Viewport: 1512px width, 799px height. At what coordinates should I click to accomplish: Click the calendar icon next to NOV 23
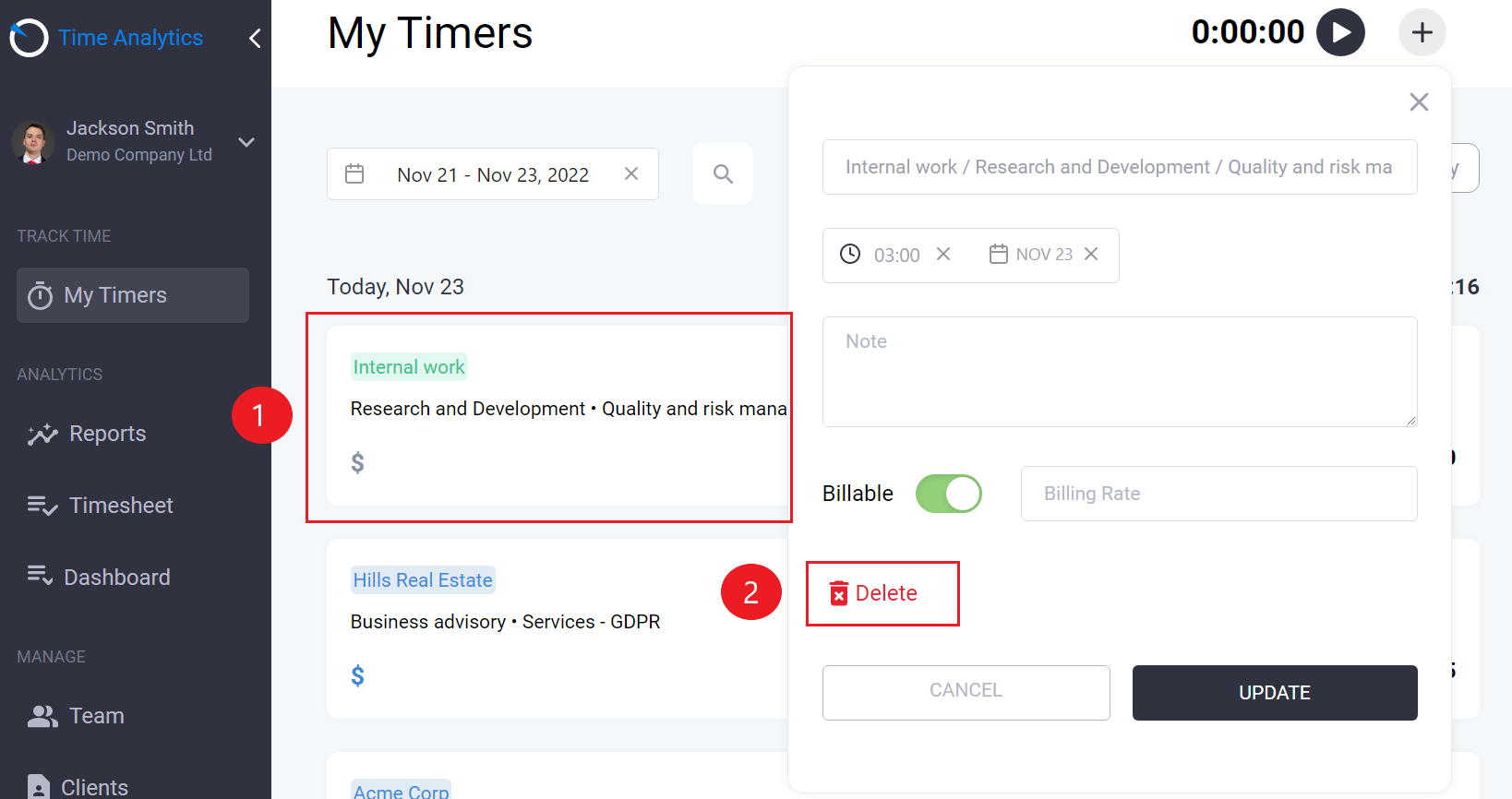[x=998, y=254]
